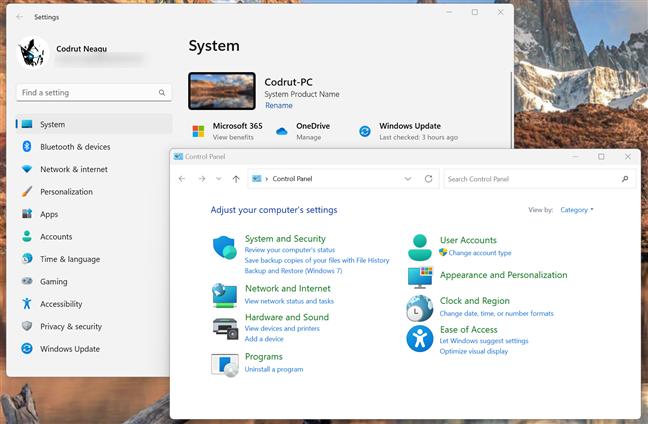The height and width of the screenshot is (424, 648).
Task: Click the Accounts person icon in Settings
Action: pyautogui.click(x=27, y=236)
